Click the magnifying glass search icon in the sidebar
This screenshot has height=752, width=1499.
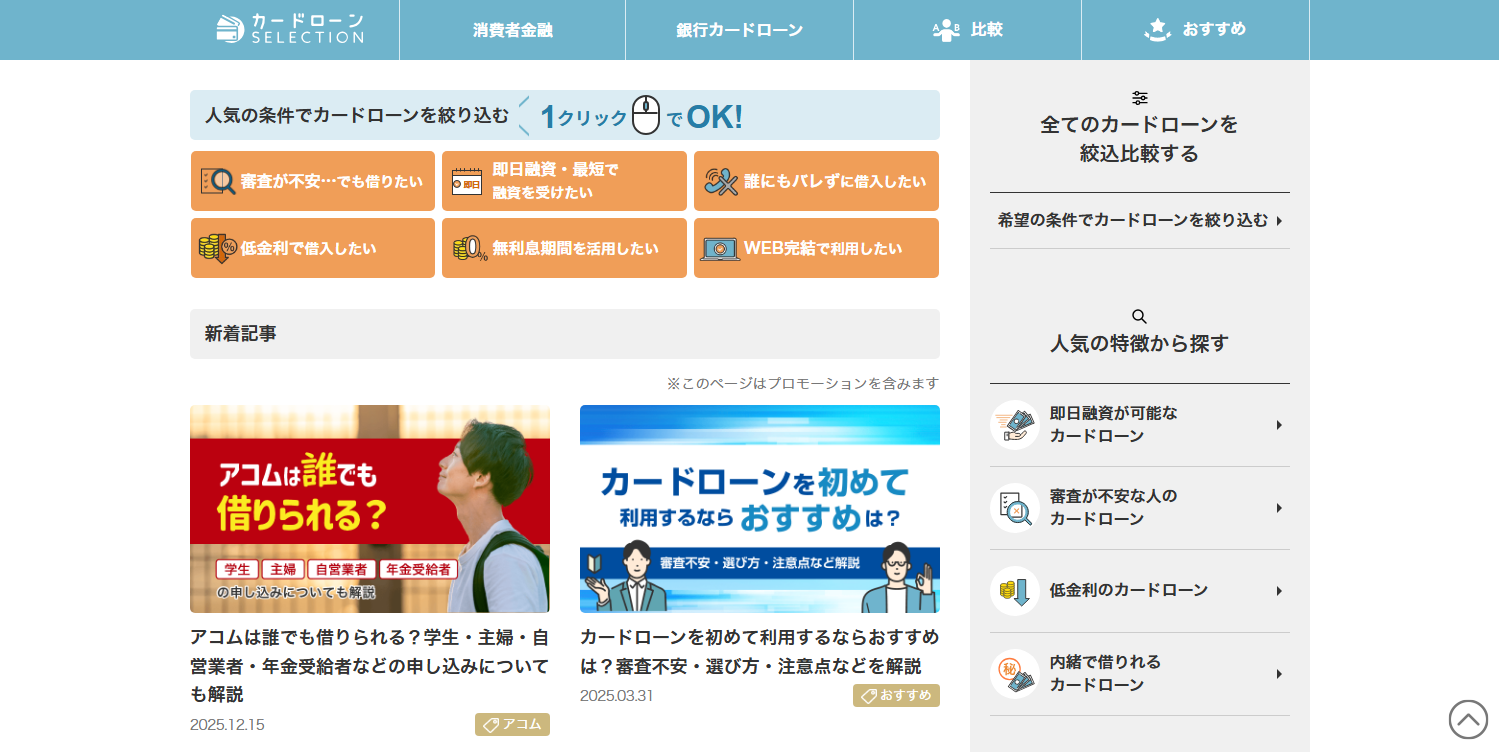(1139, 316)
